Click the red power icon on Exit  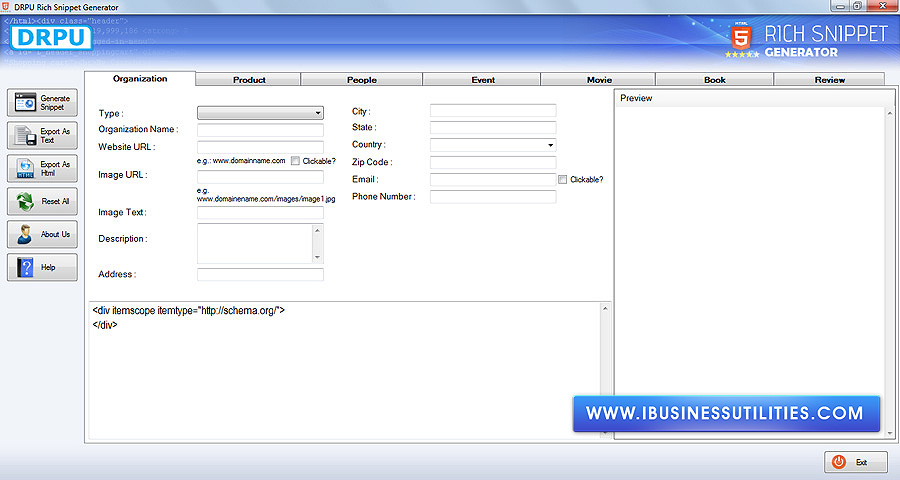pos(839,462)
